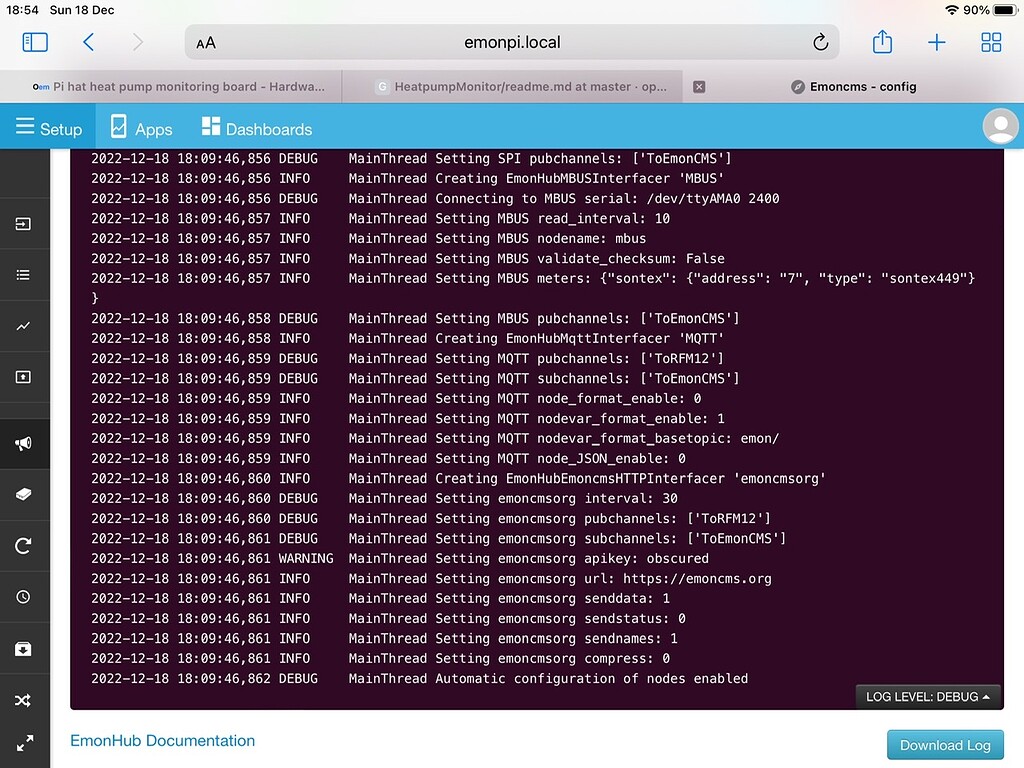Image resolution: width=1024 pixels, height=768 pixels.
Task: Click the line 'Creating EmonHubMBUSInterfacer 'MBUS''
Action: tap(408, 178)
